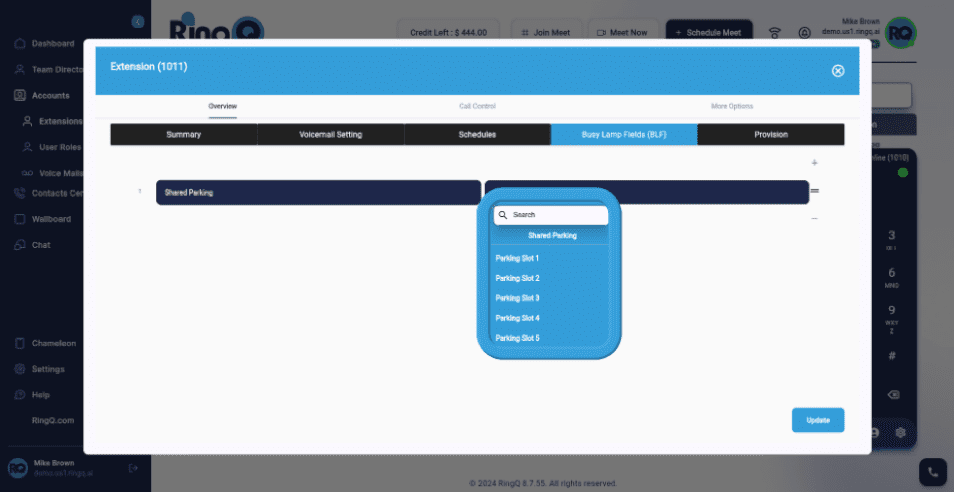Viewport: 954px width, 492px height.
Task: Open Dashboard from the sidebar
Action: pyautogui.click(x=52, y=44)
